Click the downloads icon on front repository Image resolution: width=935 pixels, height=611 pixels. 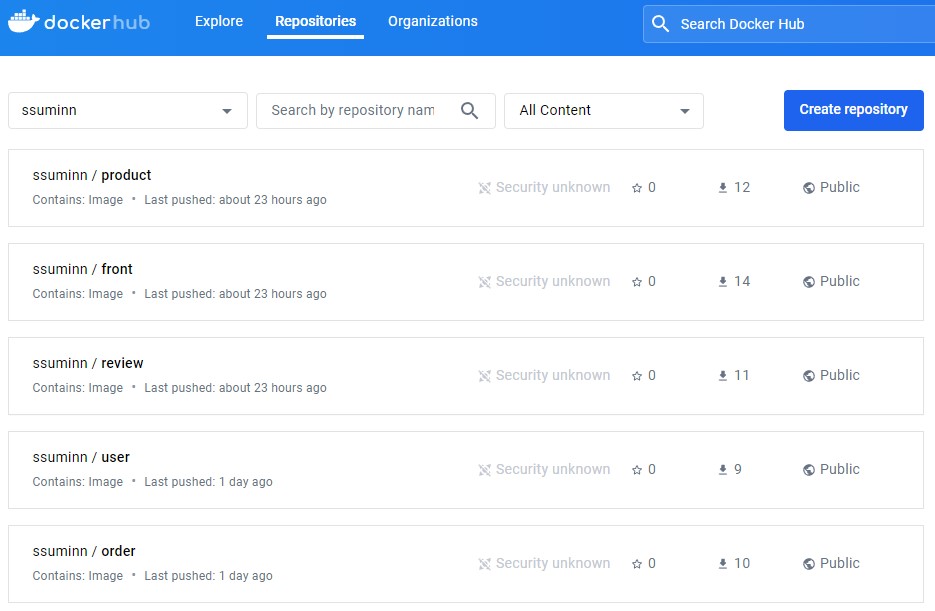722,281
